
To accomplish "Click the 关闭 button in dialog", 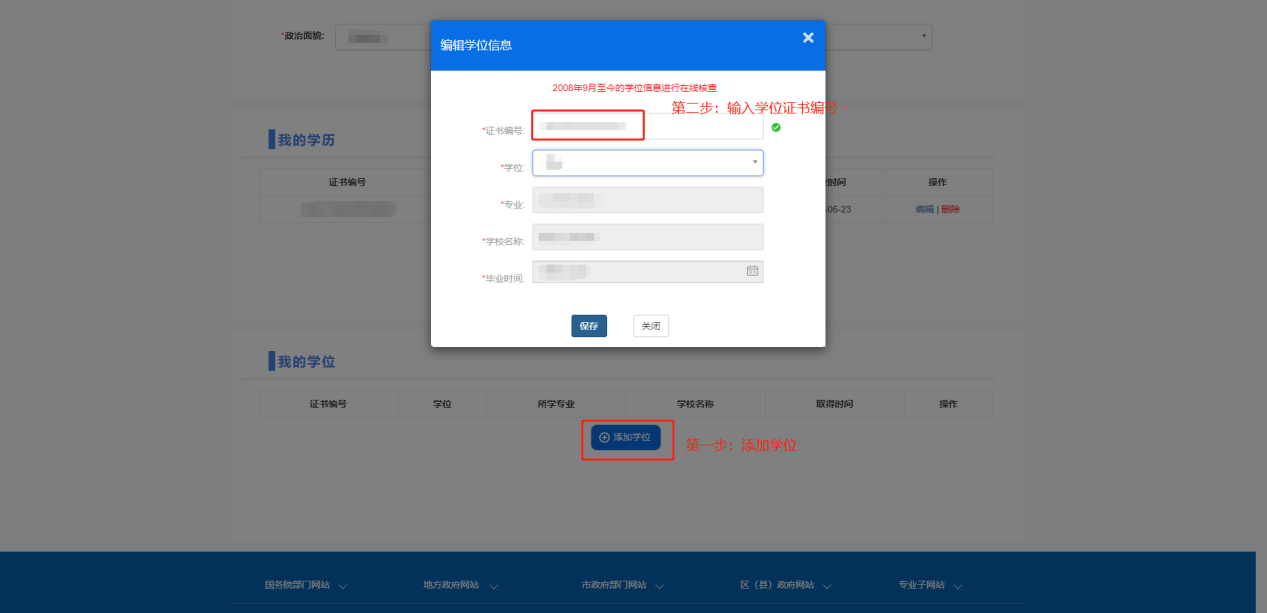I will (651, 326).
